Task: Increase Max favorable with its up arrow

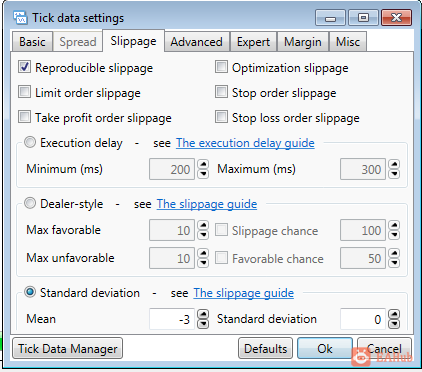Action: click(x=203, y=225)
